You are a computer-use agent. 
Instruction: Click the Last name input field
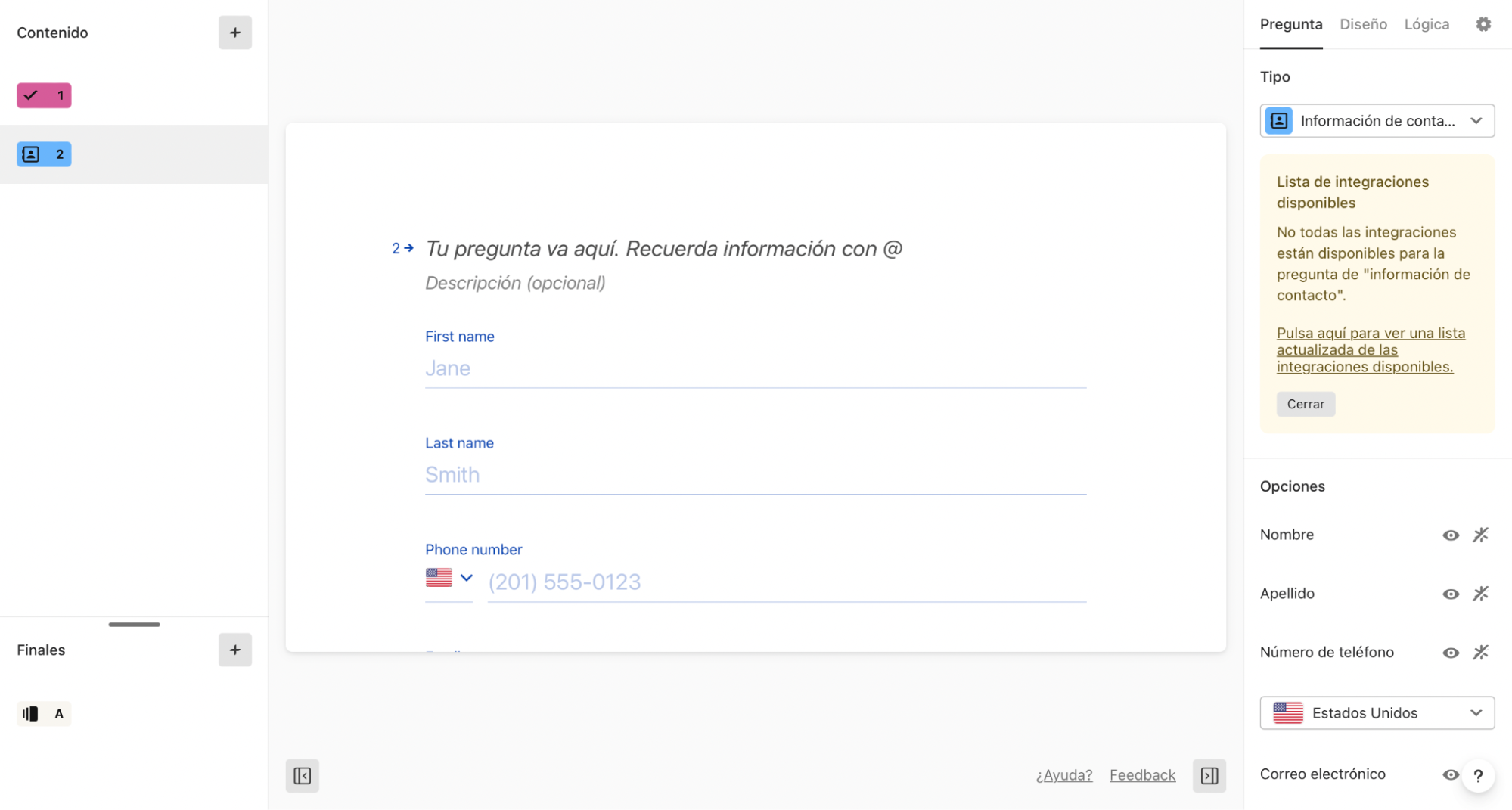click(x=755, y=475)
